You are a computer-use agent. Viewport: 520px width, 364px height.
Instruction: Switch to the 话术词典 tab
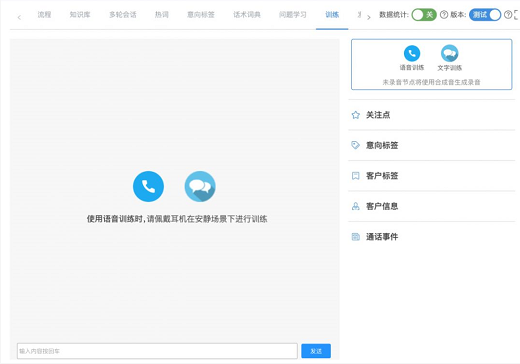pyautogui.click(x=247, y=15)
